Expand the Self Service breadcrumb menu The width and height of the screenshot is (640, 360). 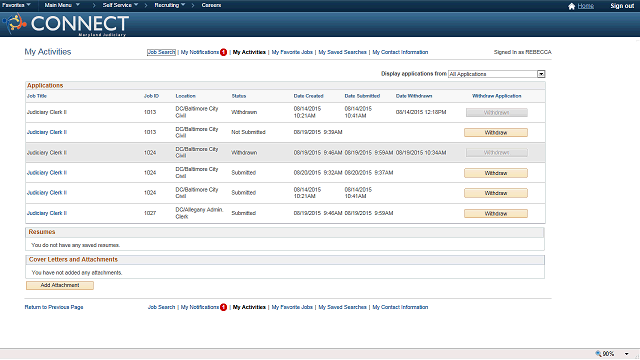tap(120, 5)
